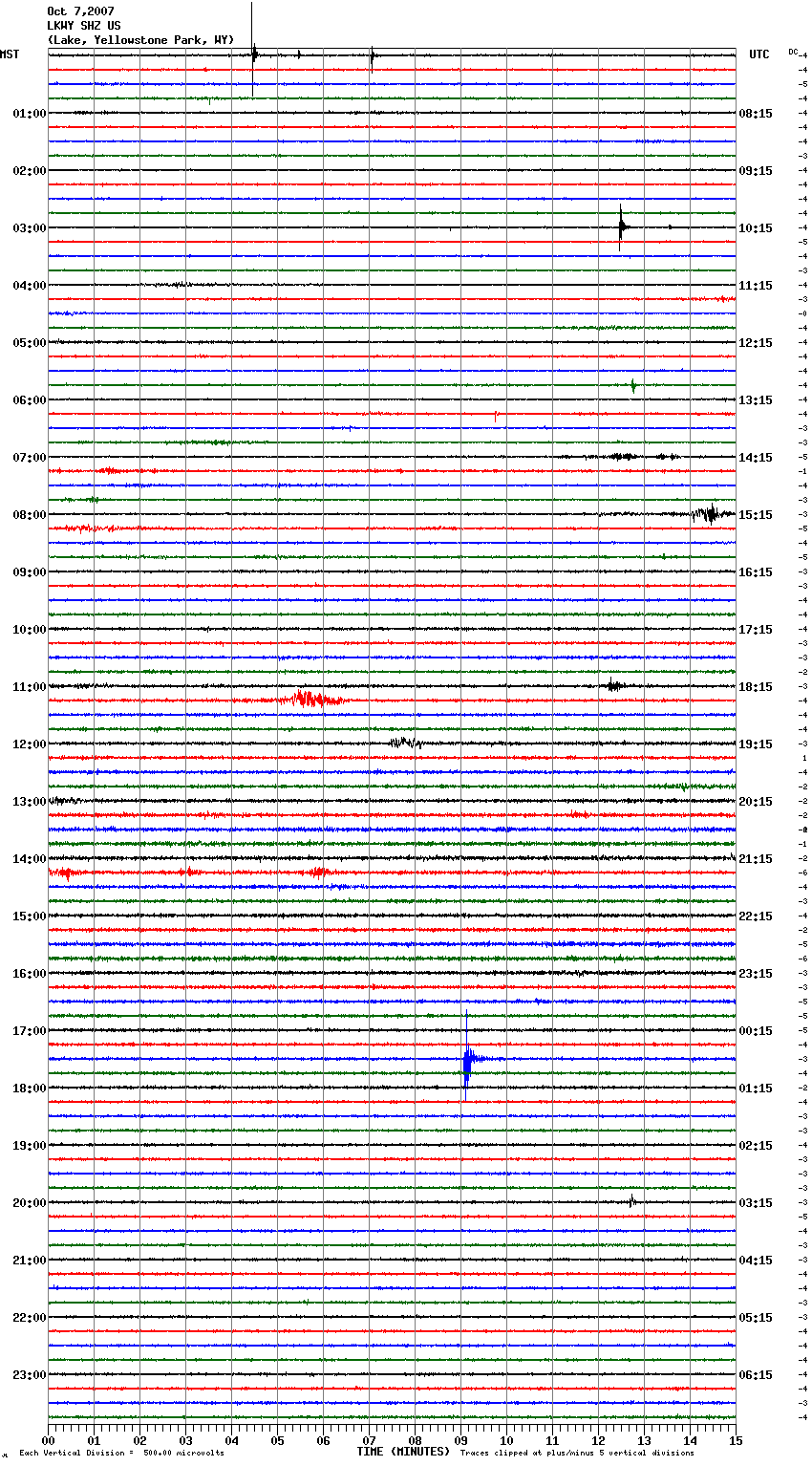The image size is (812, 1466).
Task: Click the 'MST' timezone label
Action: tap(10, 54)
